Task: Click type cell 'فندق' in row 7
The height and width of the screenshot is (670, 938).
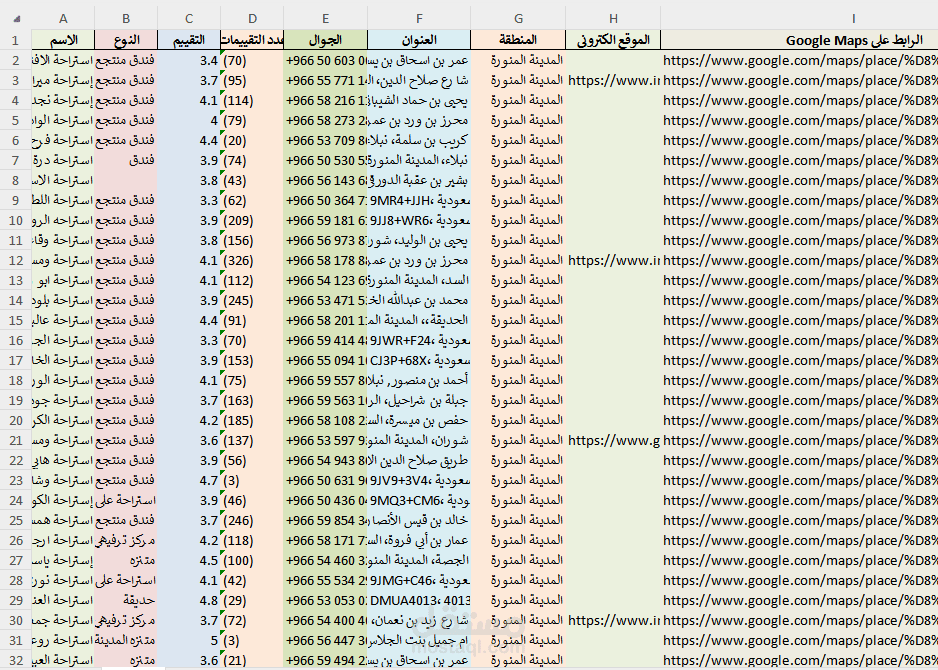Action: (126, 160)
